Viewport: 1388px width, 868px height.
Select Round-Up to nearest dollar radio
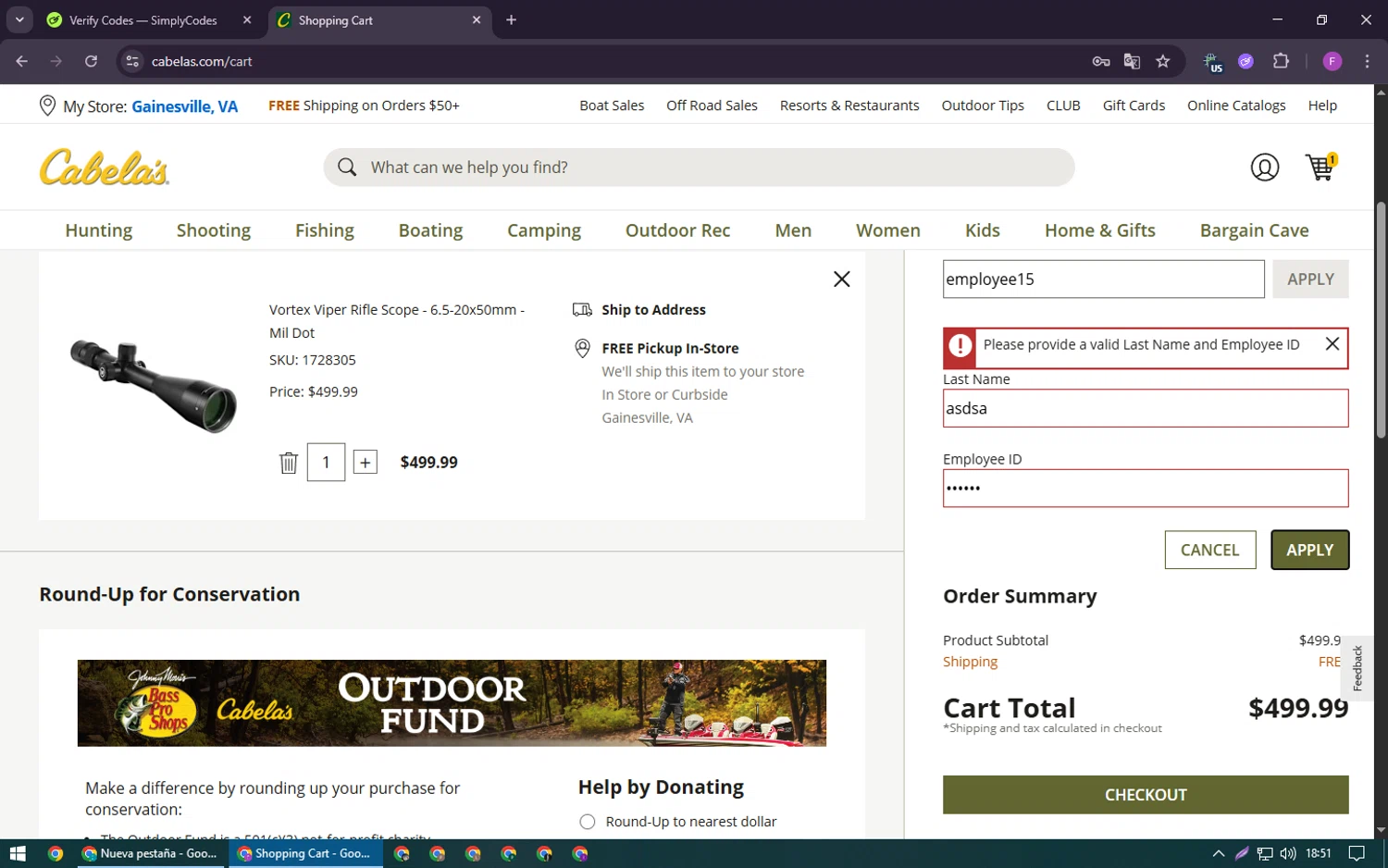(587, 822)
